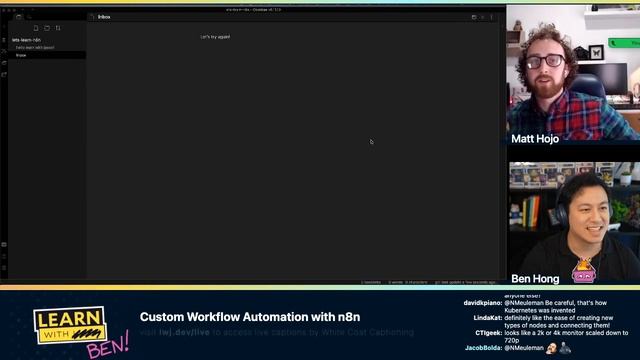640x360 pixels.
Task: Click the lwj.dev/live captions link text
Action: point(184,333)
